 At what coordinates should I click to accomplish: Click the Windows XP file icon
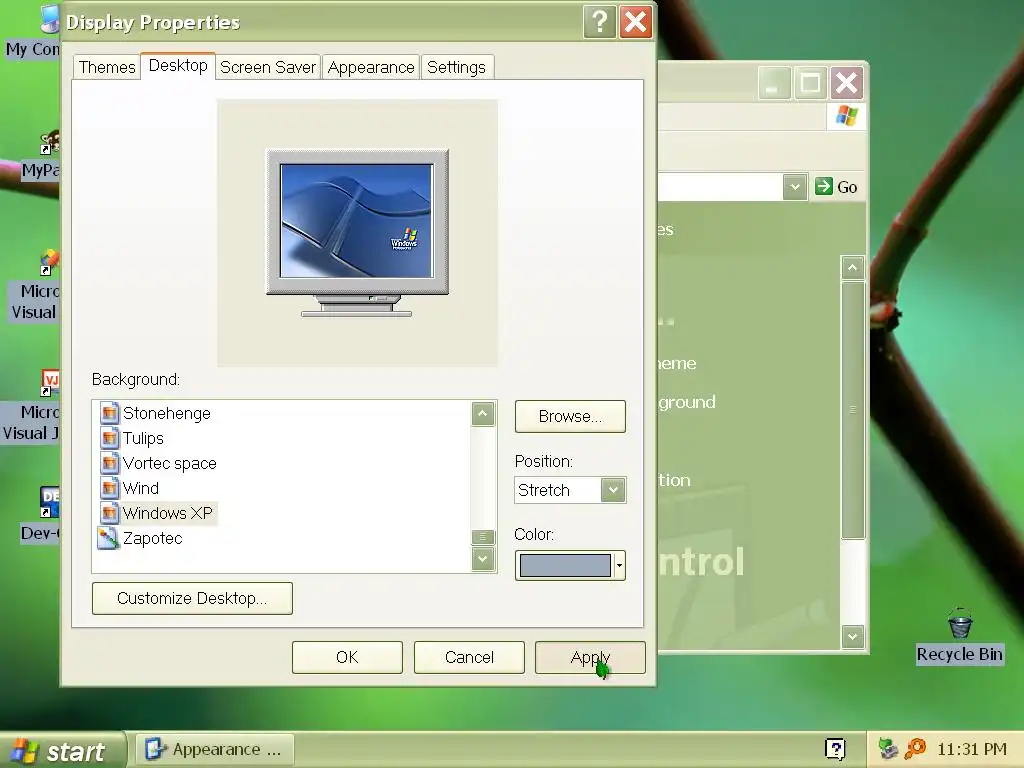tap(109, 513)
